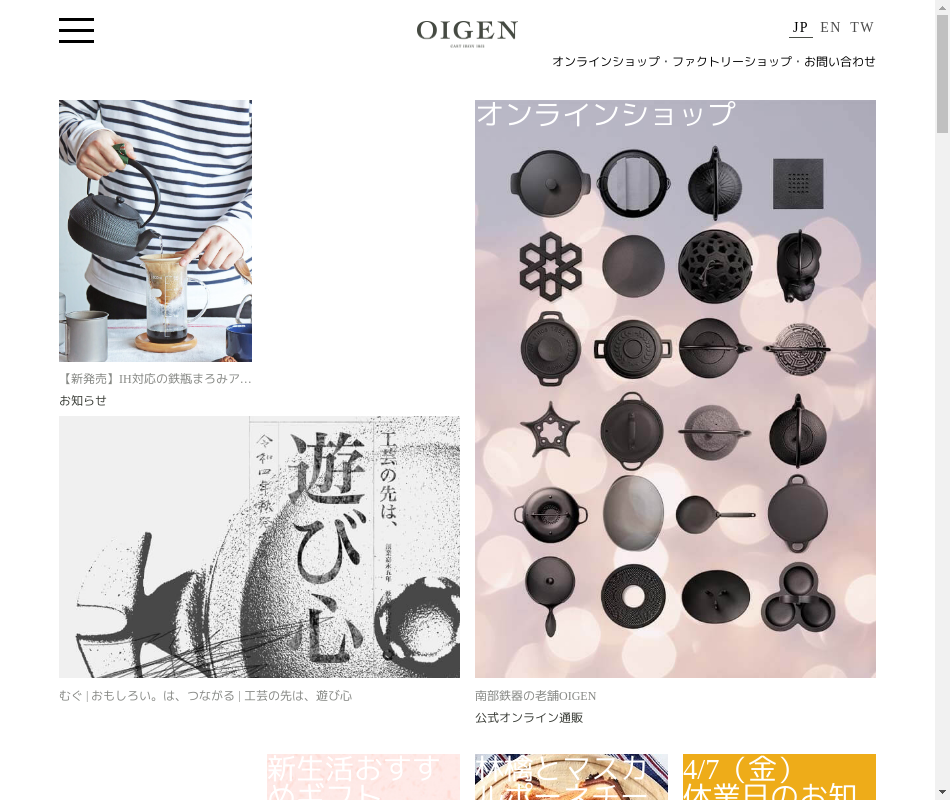950x800 pixels.
Task: Open the teapot coffee pouring photo
Action: [155, 231]
